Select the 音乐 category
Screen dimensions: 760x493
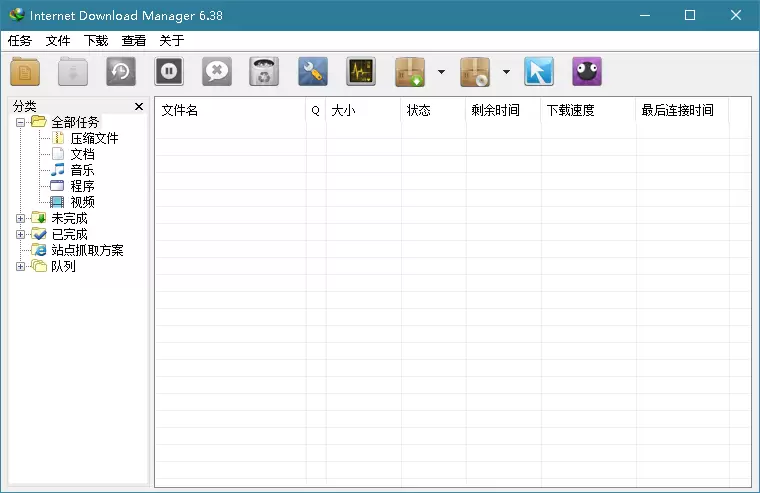(82, 170)
